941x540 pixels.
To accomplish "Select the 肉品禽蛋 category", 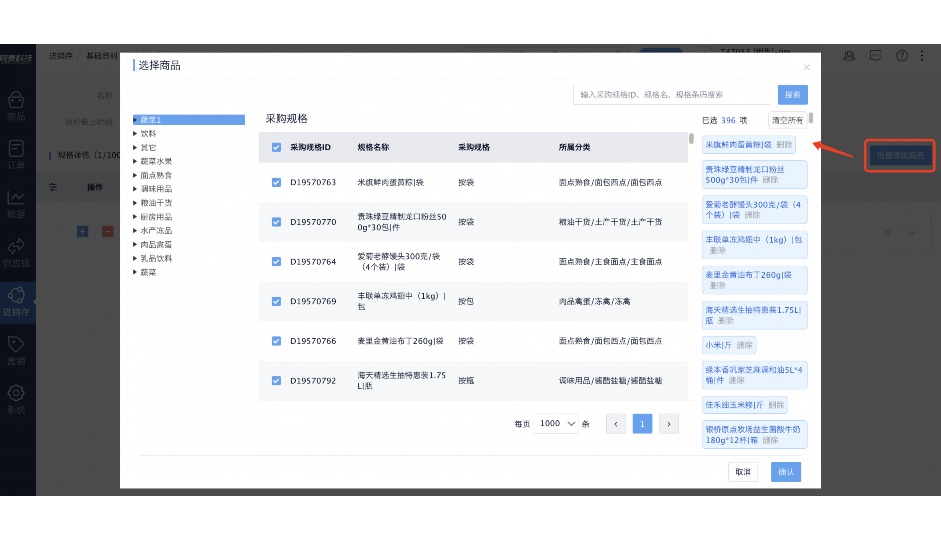I will click(156, 244).
